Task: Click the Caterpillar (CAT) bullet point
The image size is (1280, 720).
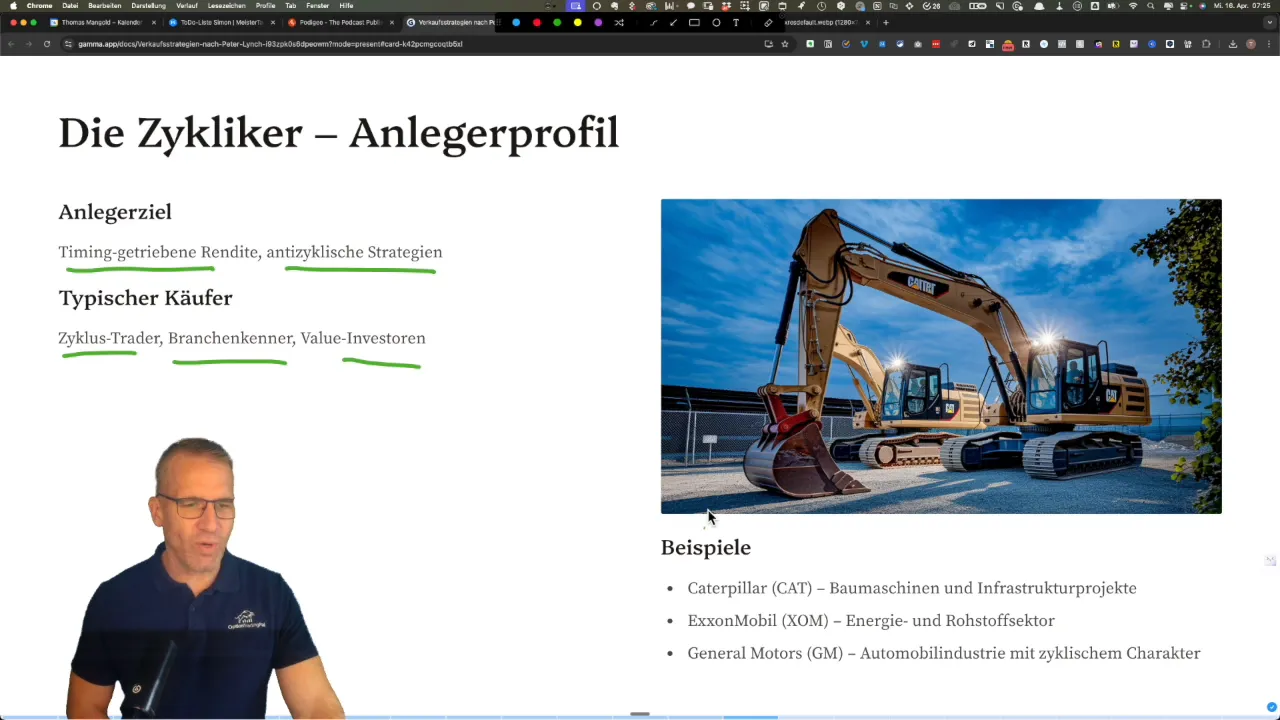Action: [912, 588]
